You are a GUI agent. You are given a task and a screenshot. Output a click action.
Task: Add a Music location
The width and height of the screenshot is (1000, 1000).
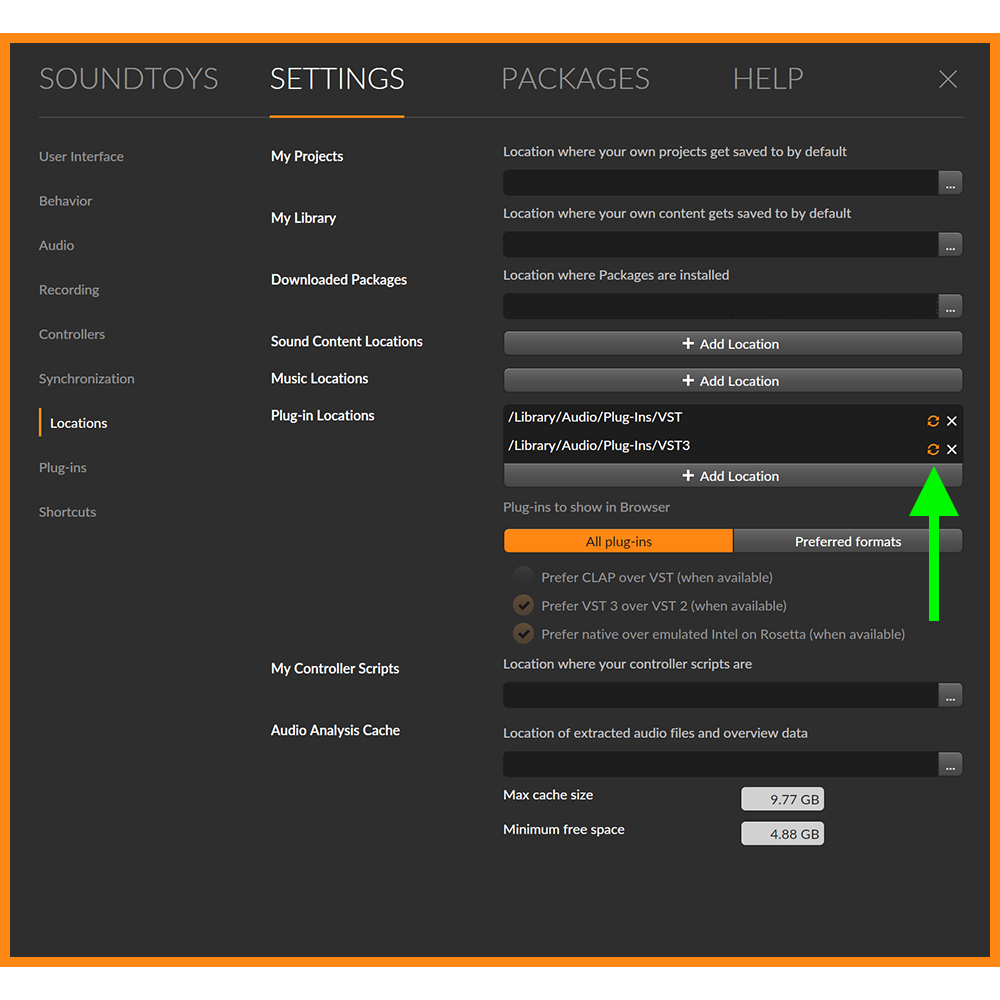pyautogui.click(x=733, y=381)
